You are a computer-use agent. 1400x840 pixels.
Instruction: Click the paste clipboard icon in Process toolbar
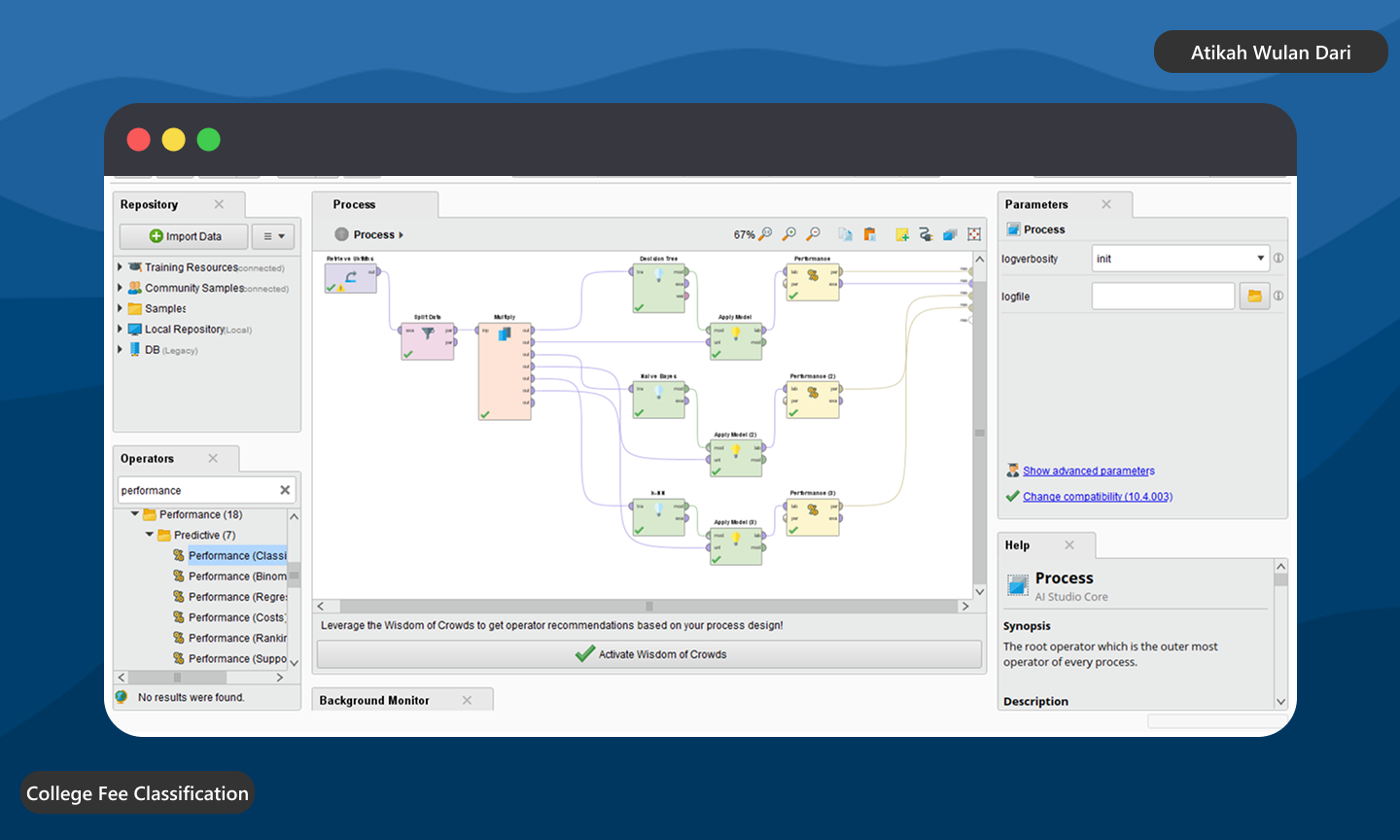pyautogui.click(x=870, y=234)
